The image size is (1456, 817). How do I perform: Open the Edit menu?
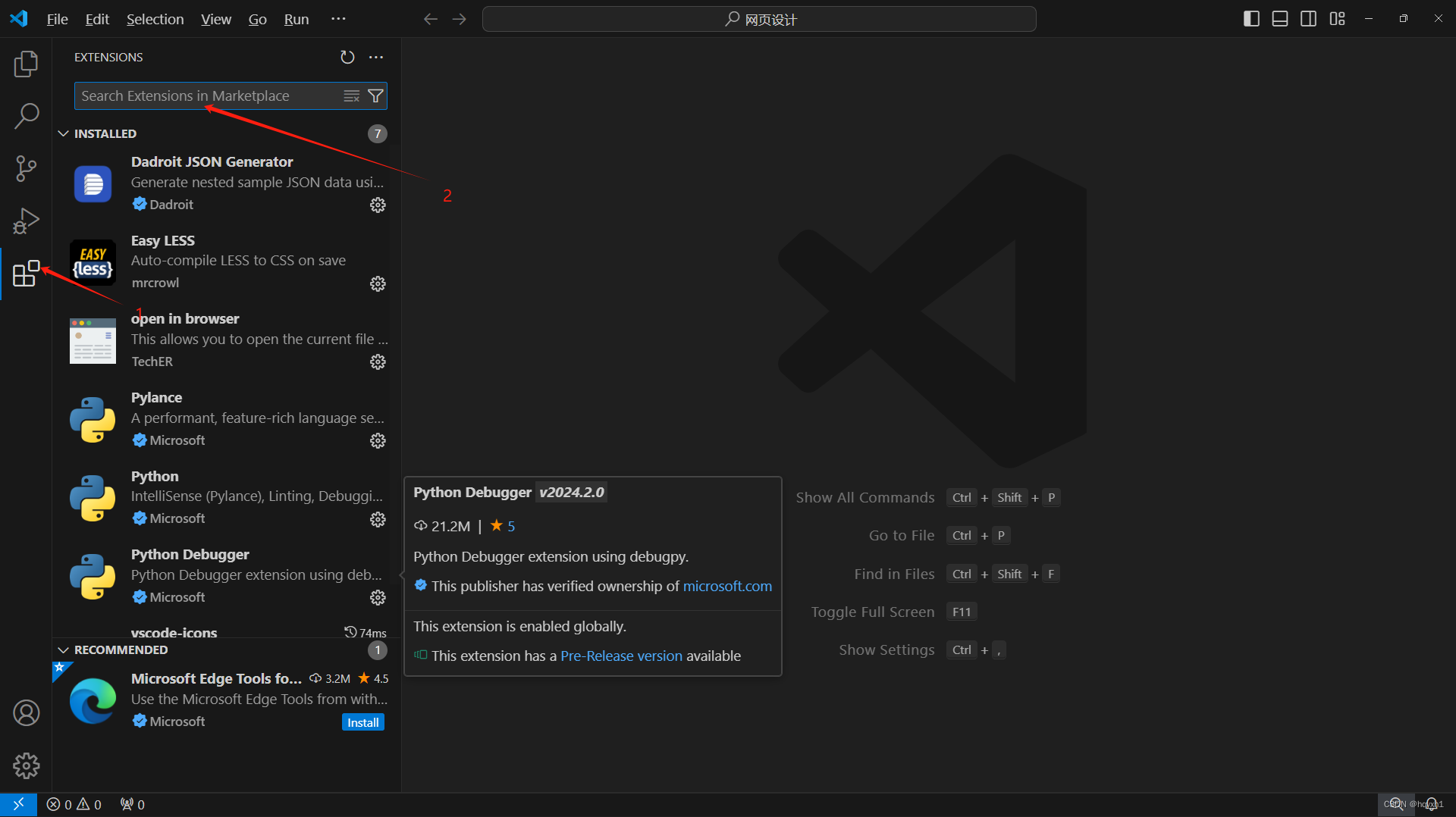click(x=97, y=19)
